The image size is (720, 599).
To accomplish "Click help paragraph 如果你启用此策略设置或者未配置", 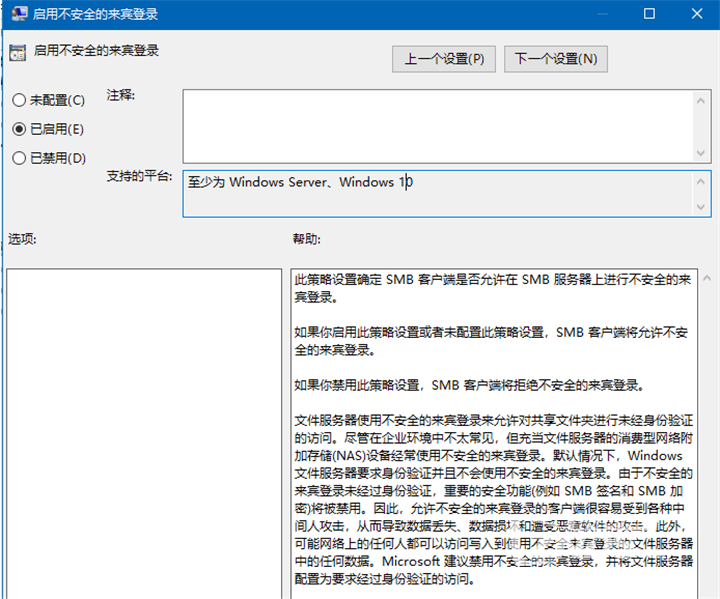I will 491,341.
